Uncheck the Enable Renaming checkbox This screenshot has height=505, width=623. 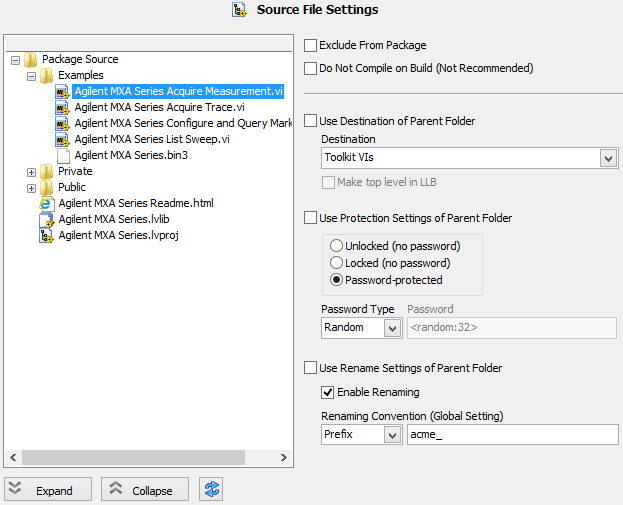click(327, 392)
